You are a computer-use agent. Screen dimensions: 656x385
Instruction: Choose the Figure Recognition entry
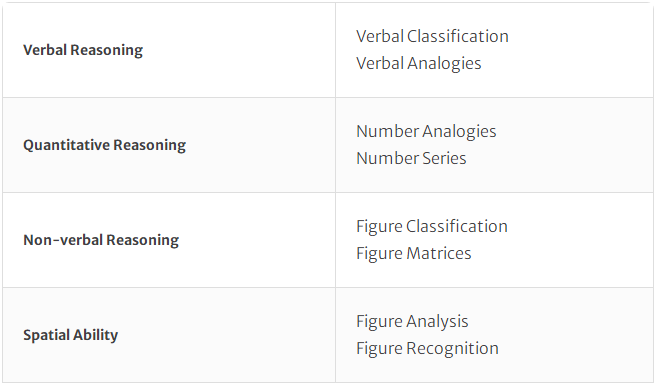[427, 349]
